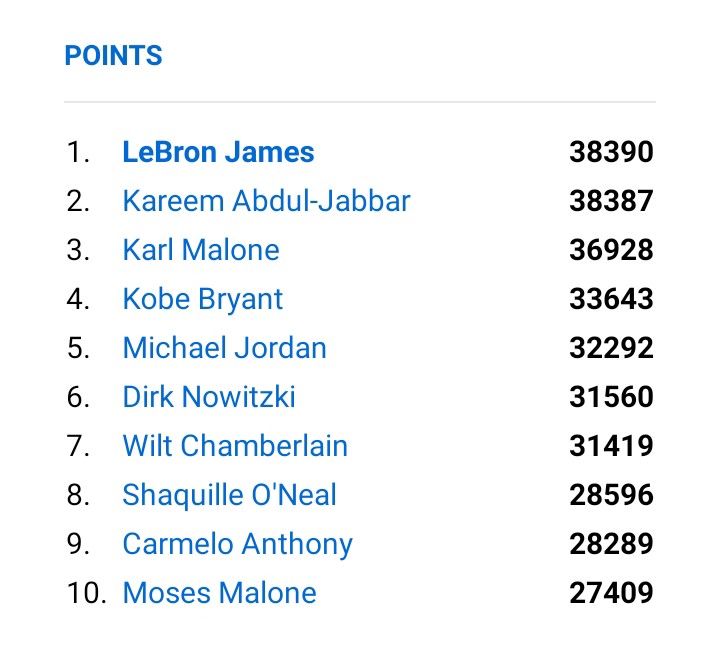Open Kobe Bryant's player page

[202, 299]
